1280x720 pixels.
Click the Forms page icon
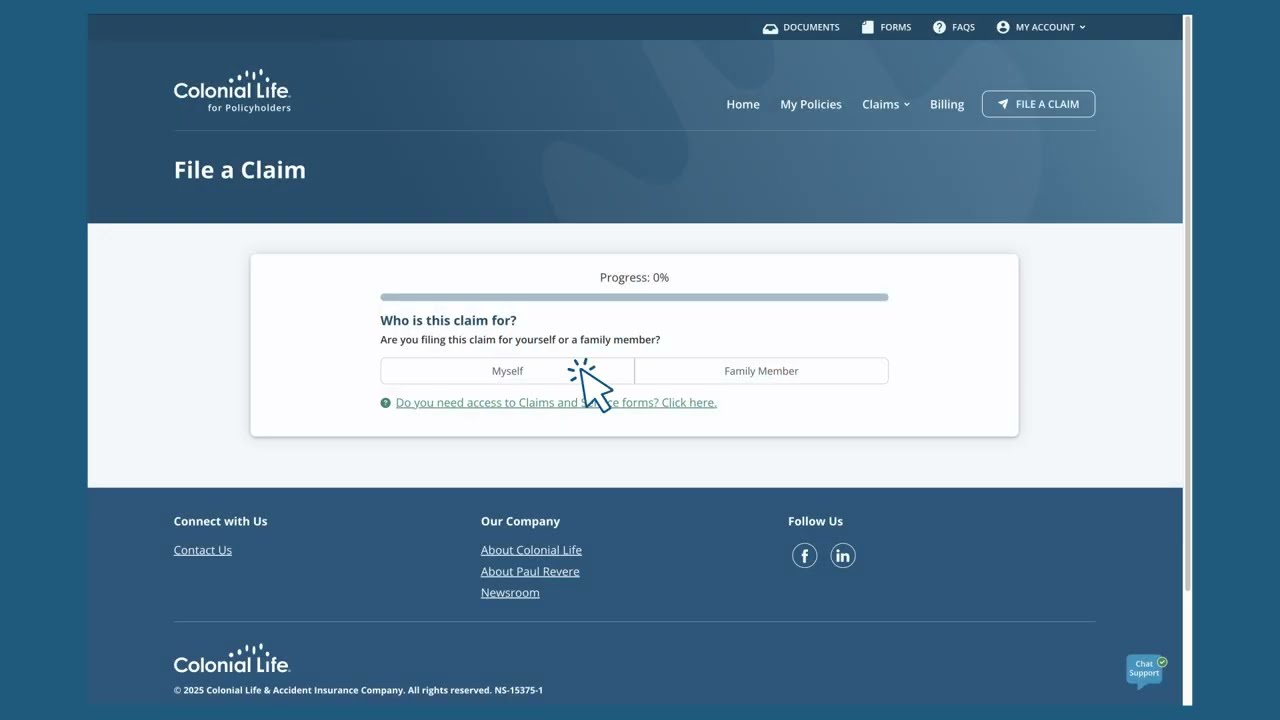click(868, 27)
